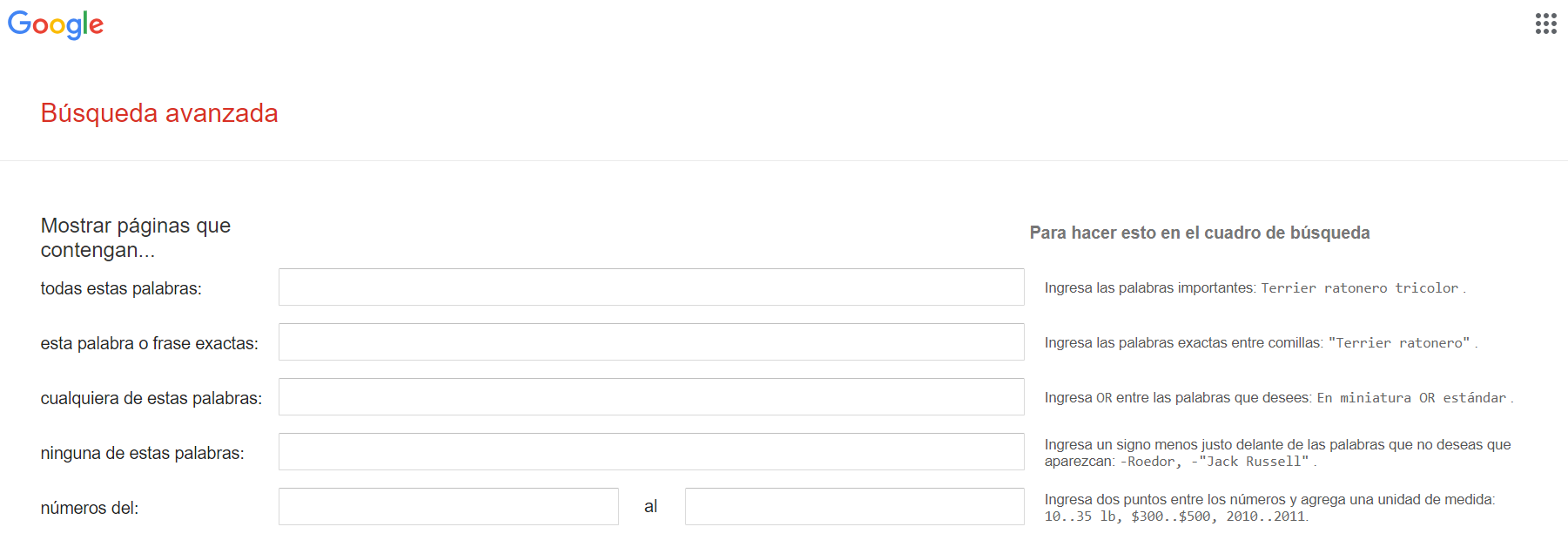Click the Google logo
Image resolution: width=1568 pixels, height=547 pixels.
pyautogui.click(x=56, y=24)
